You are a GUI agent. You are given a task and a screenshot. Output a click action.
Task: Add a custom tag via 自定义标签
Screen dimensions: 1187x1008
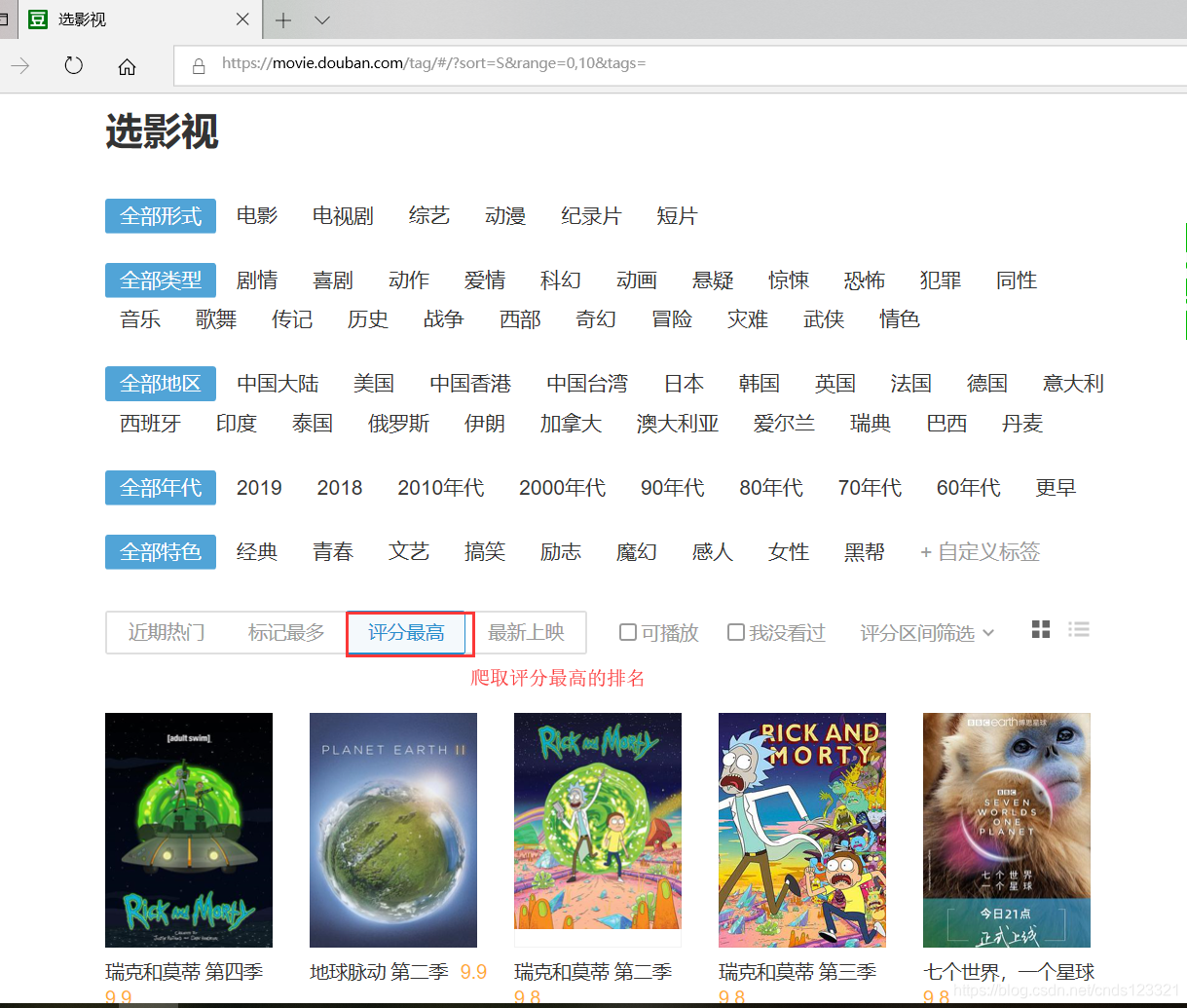click(x=980, y=552)
